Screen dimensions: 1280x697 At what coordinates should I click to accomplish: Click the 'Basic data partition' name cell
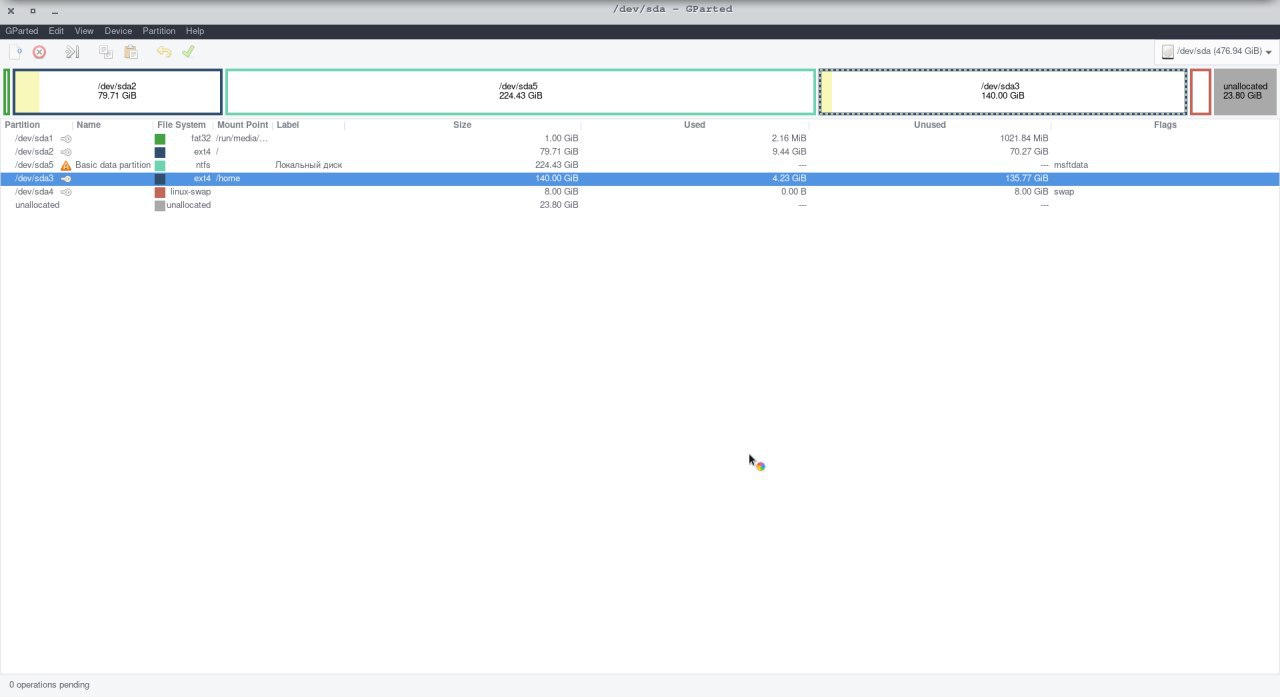pyautogui.click(x=113, y=165)
